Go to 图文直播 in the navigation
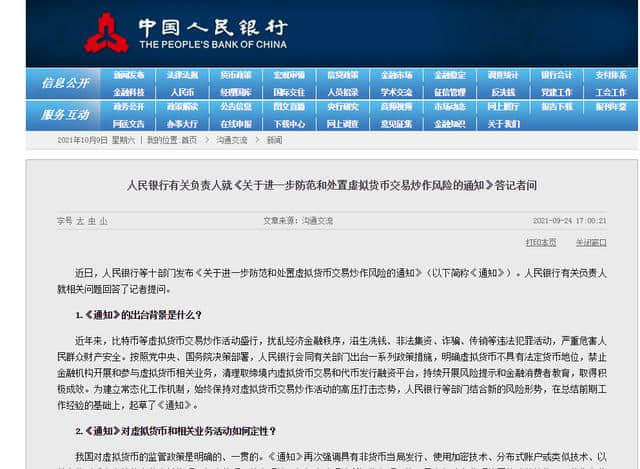This screenshot has height=469, width=640. [289, 107]
